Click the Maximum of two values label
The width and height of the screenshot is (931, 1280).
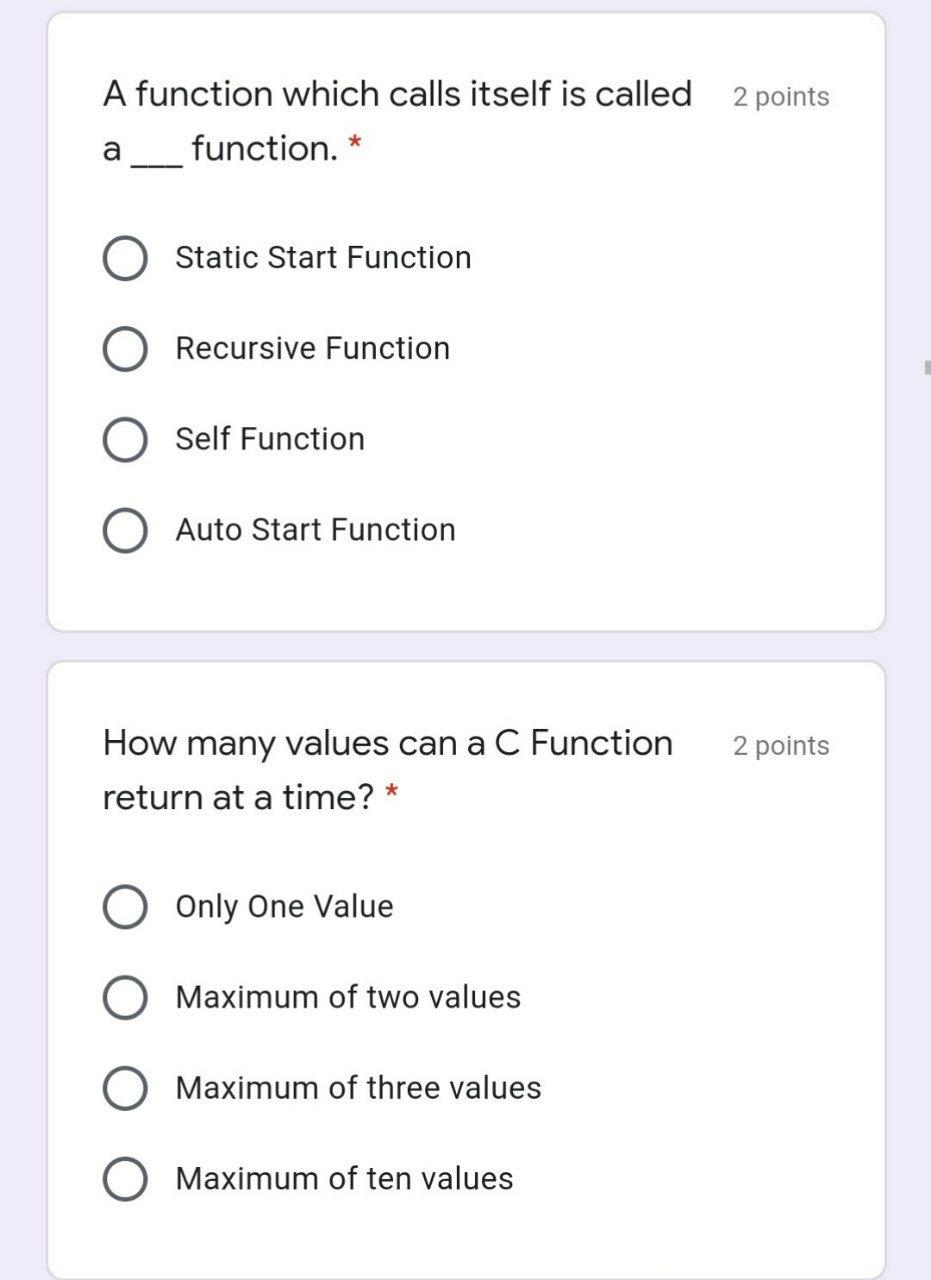[x=348, y=997]
